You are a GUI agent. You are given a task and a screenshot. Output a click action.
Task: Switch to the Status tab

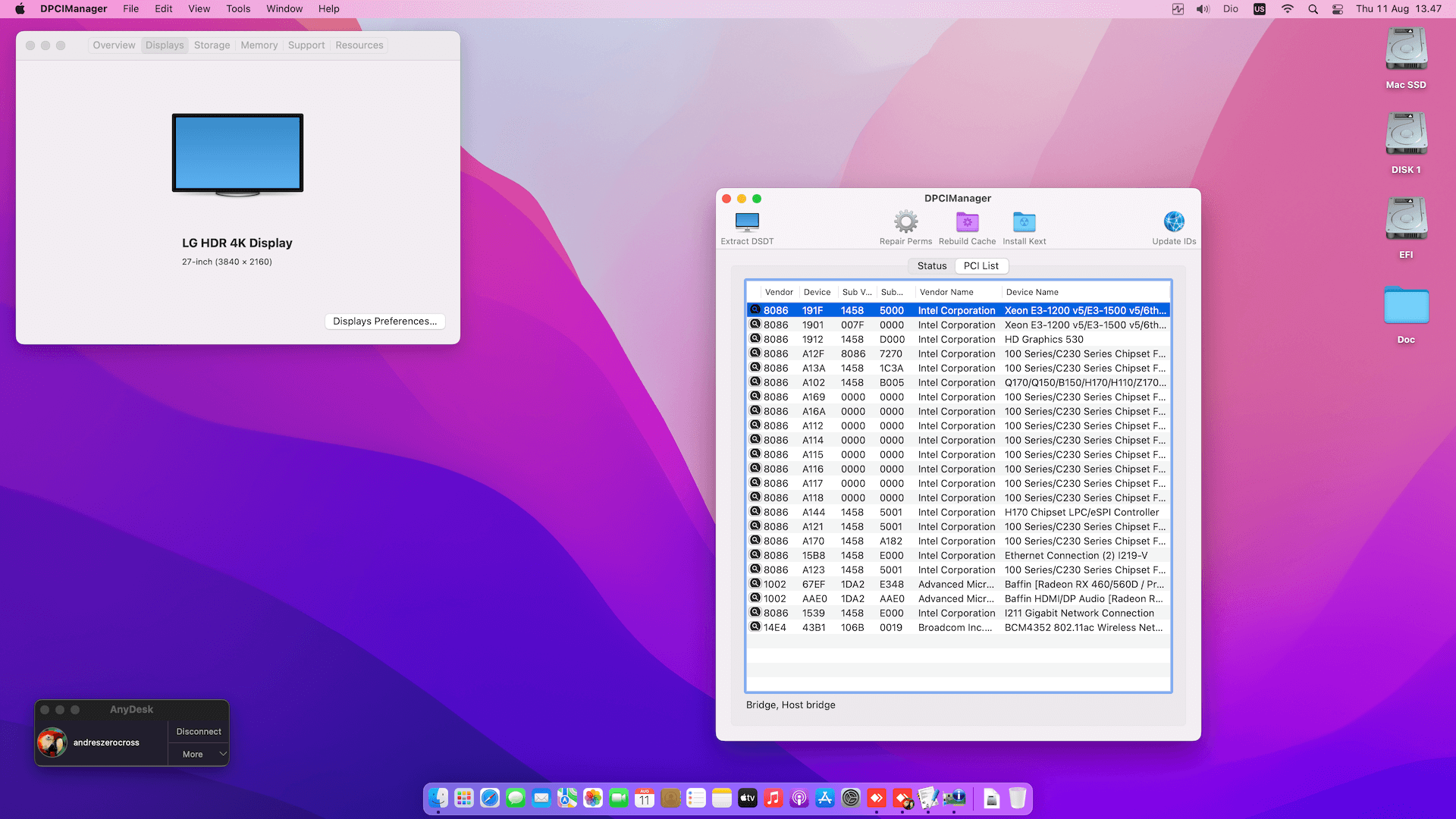click(932, 266)
